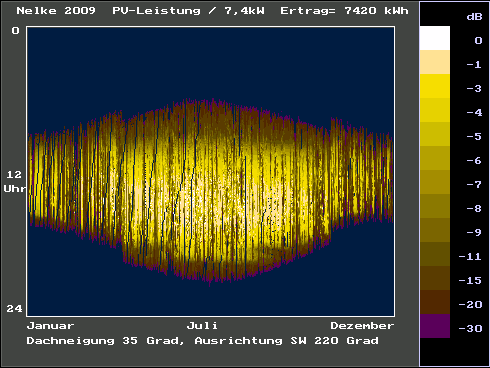Click the Ertrag= 7420 kWh text
Viewport: 490px width, 368px height.
pyautogui.click(x=344, y=11)
